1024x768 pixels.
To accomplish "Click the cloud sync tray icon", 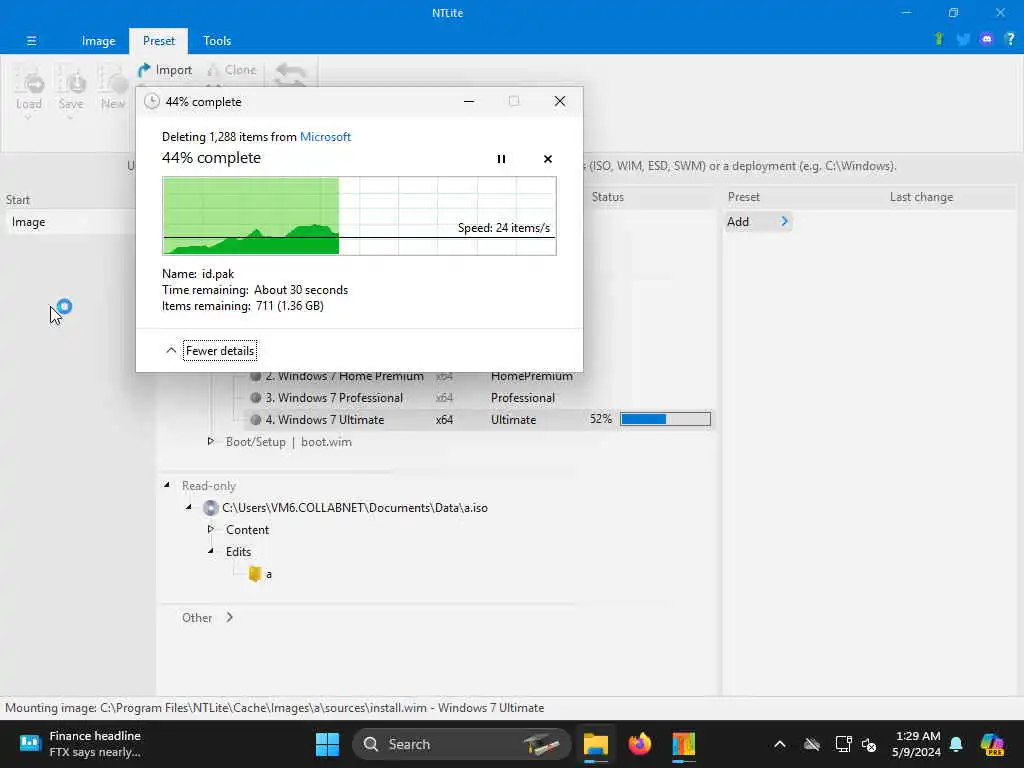I will (812, 744).
